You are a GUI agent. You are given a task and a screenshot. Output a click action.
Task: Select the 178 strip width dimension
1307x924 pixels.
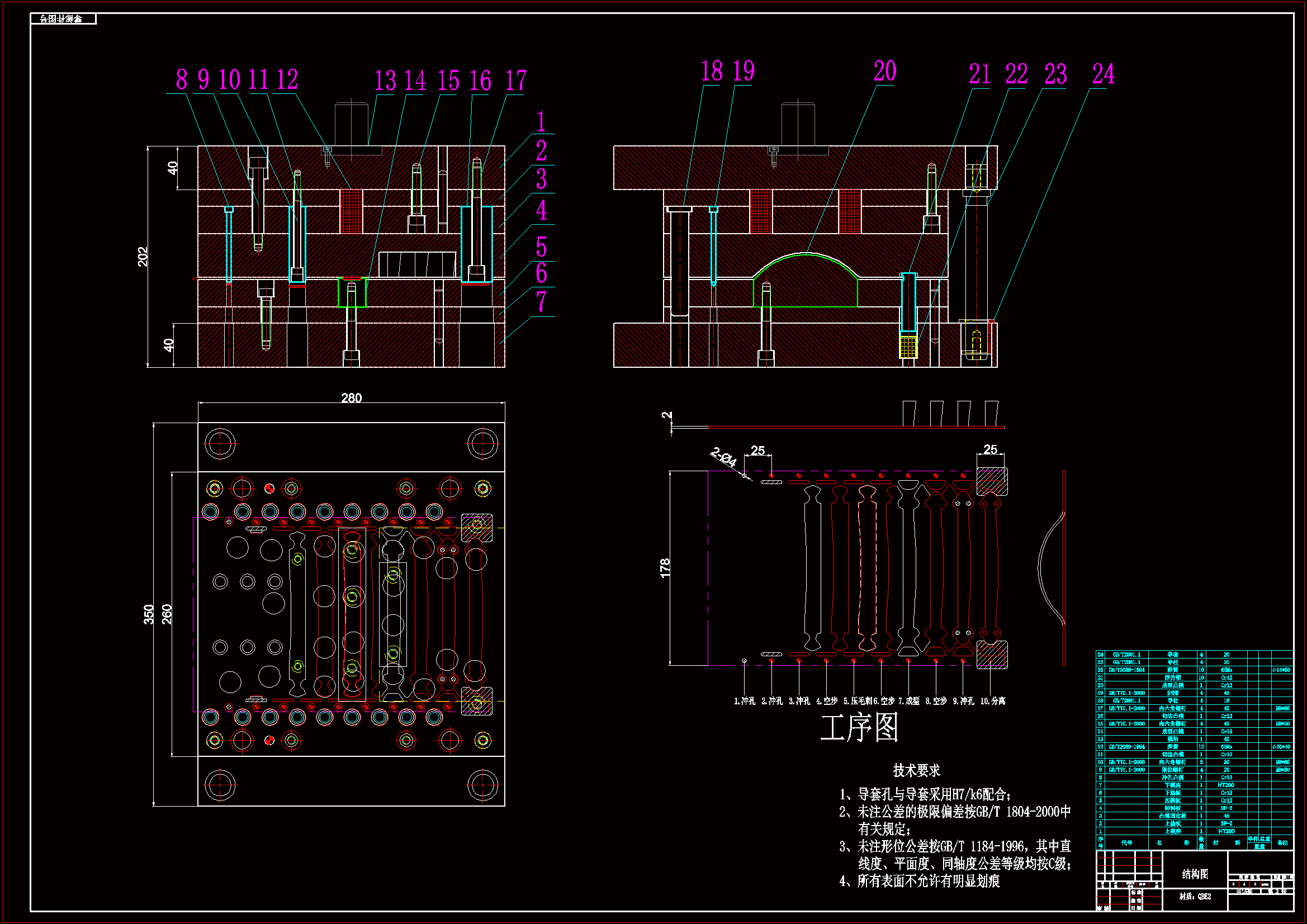coord(665,568)
